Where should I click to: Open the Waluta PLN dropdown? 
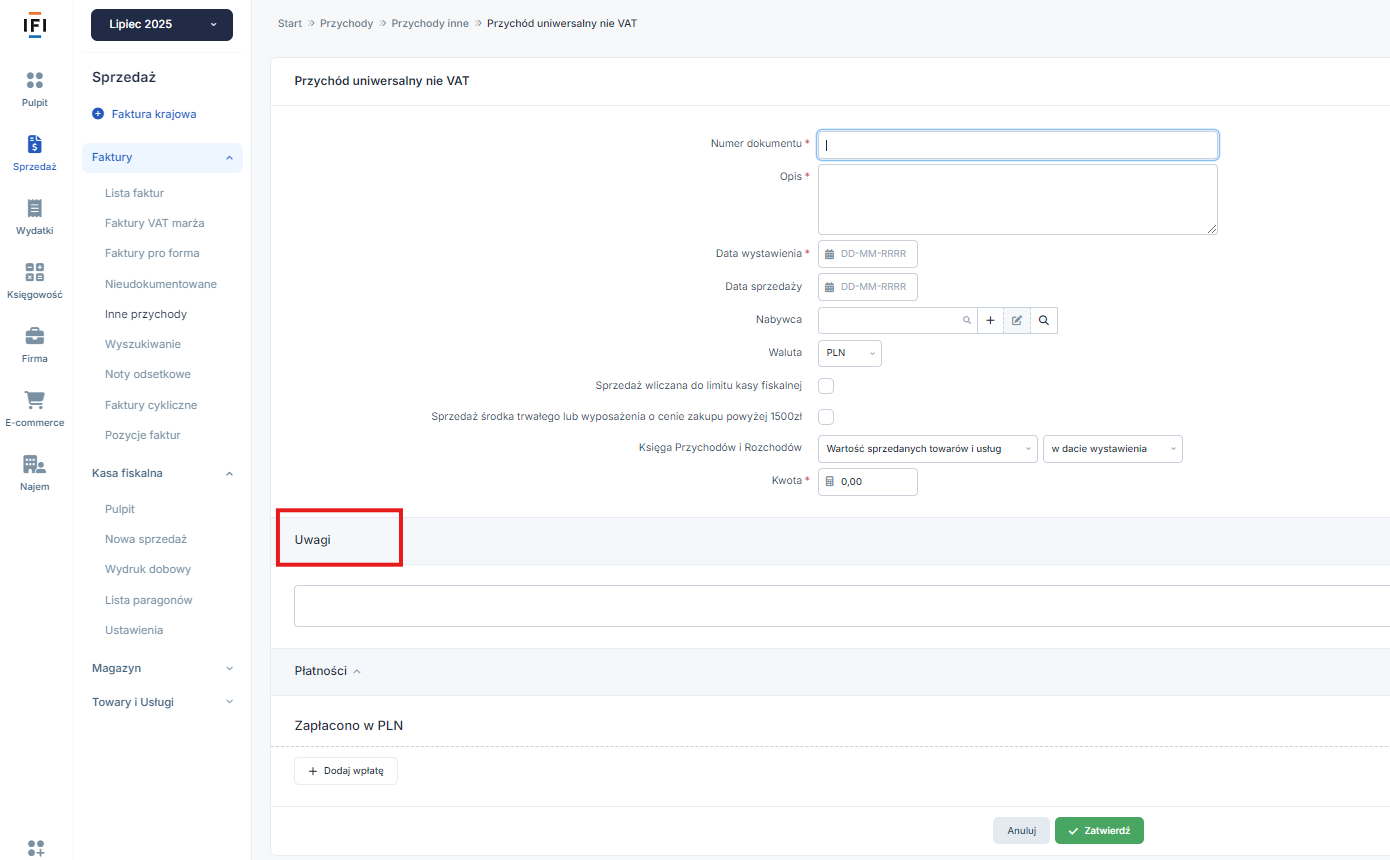[x=850, y=353]
